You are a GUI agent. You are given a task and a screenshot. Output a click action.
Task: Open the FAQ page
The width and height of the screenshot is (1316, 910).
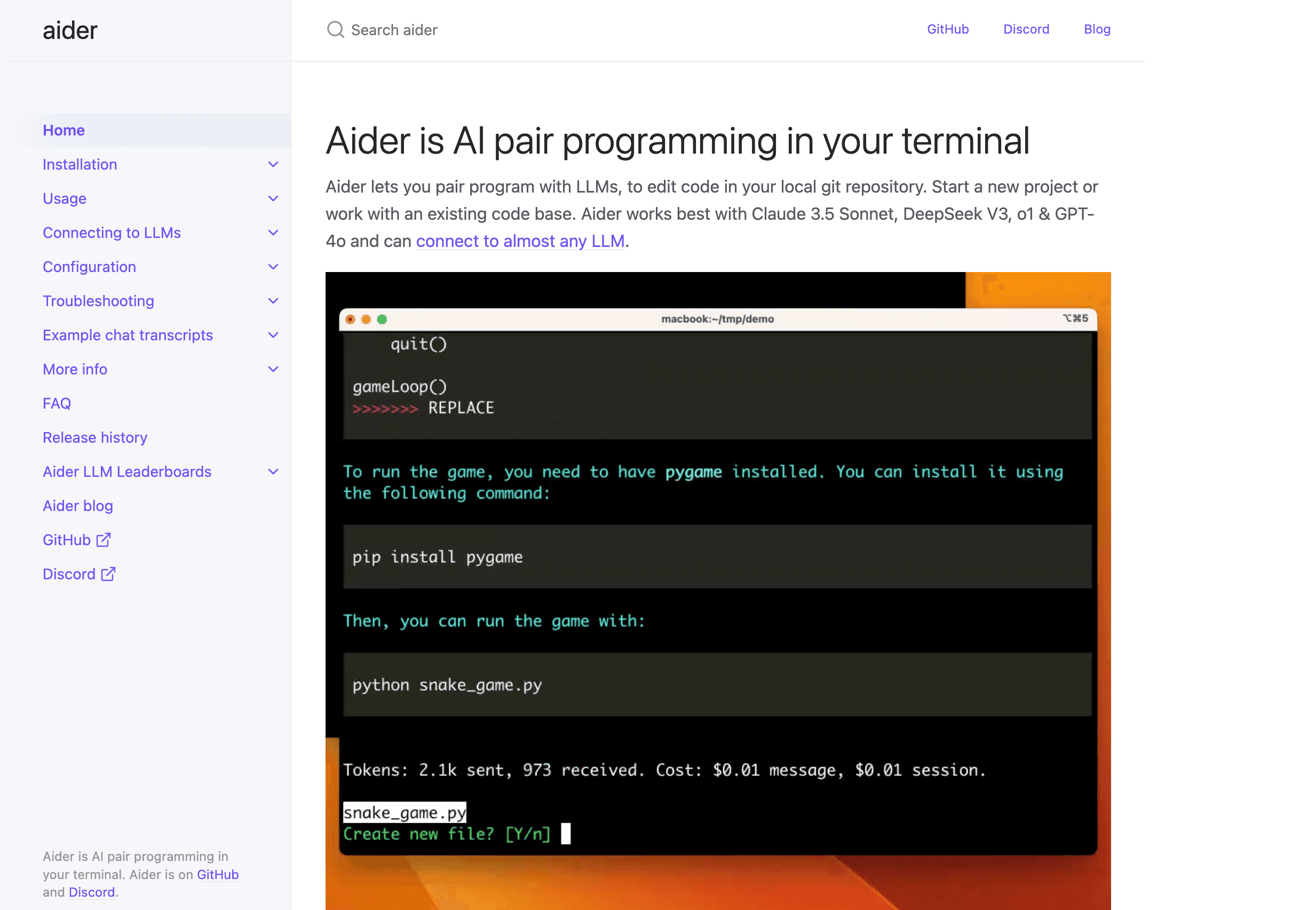coord(57,403)
